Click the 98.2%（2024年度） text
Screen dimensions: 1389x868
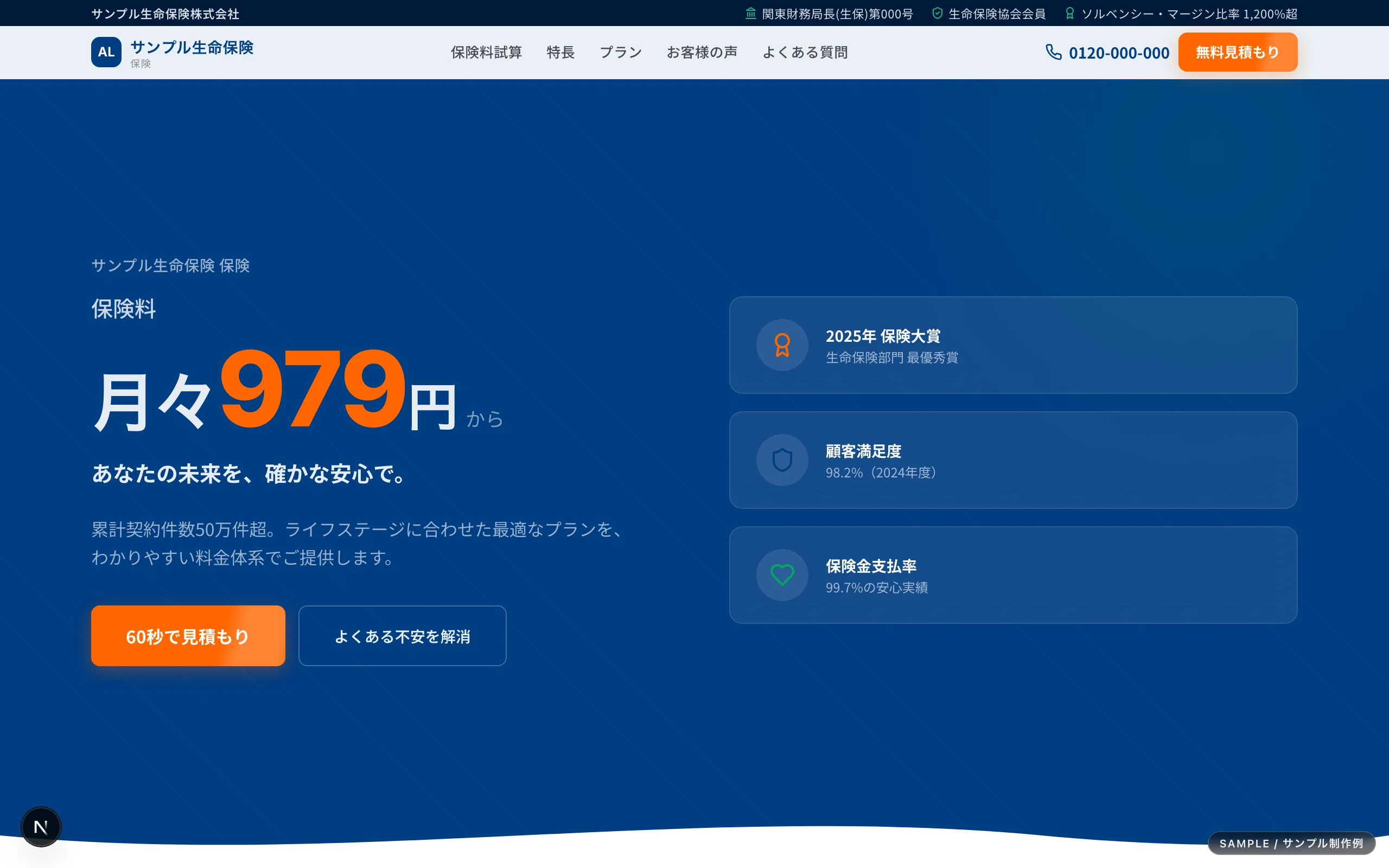coord(881,473)
